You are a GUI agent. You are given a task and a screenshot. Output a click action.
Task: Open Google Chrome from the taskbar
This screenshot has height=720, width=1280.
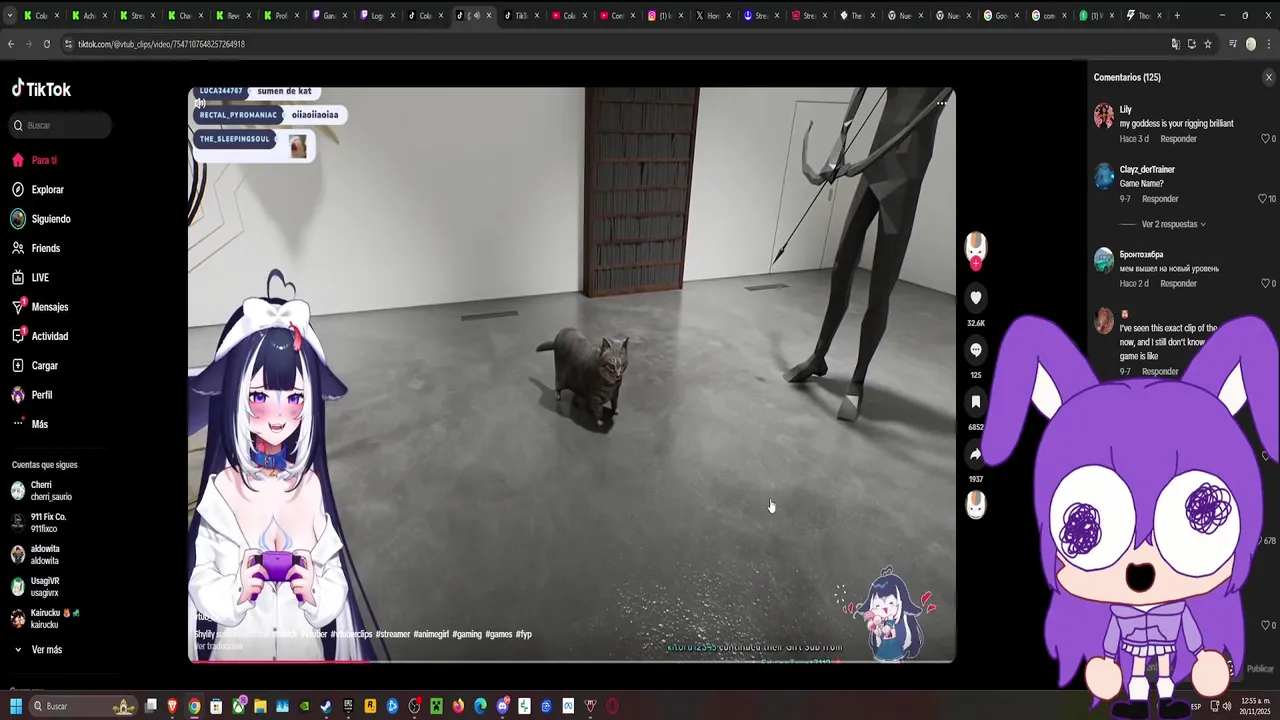tap(194, 706)
